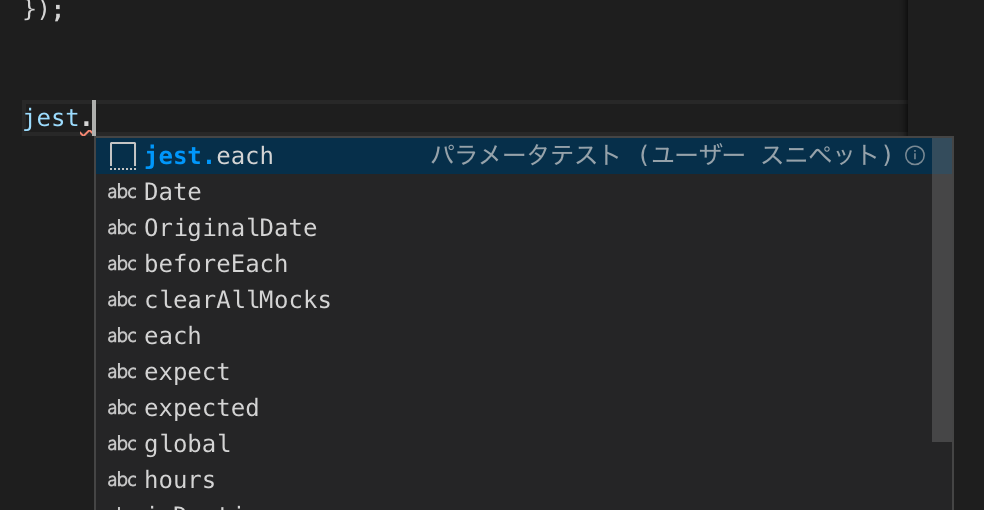Pick OriginalDate from the suggestions

click(231, 228)
